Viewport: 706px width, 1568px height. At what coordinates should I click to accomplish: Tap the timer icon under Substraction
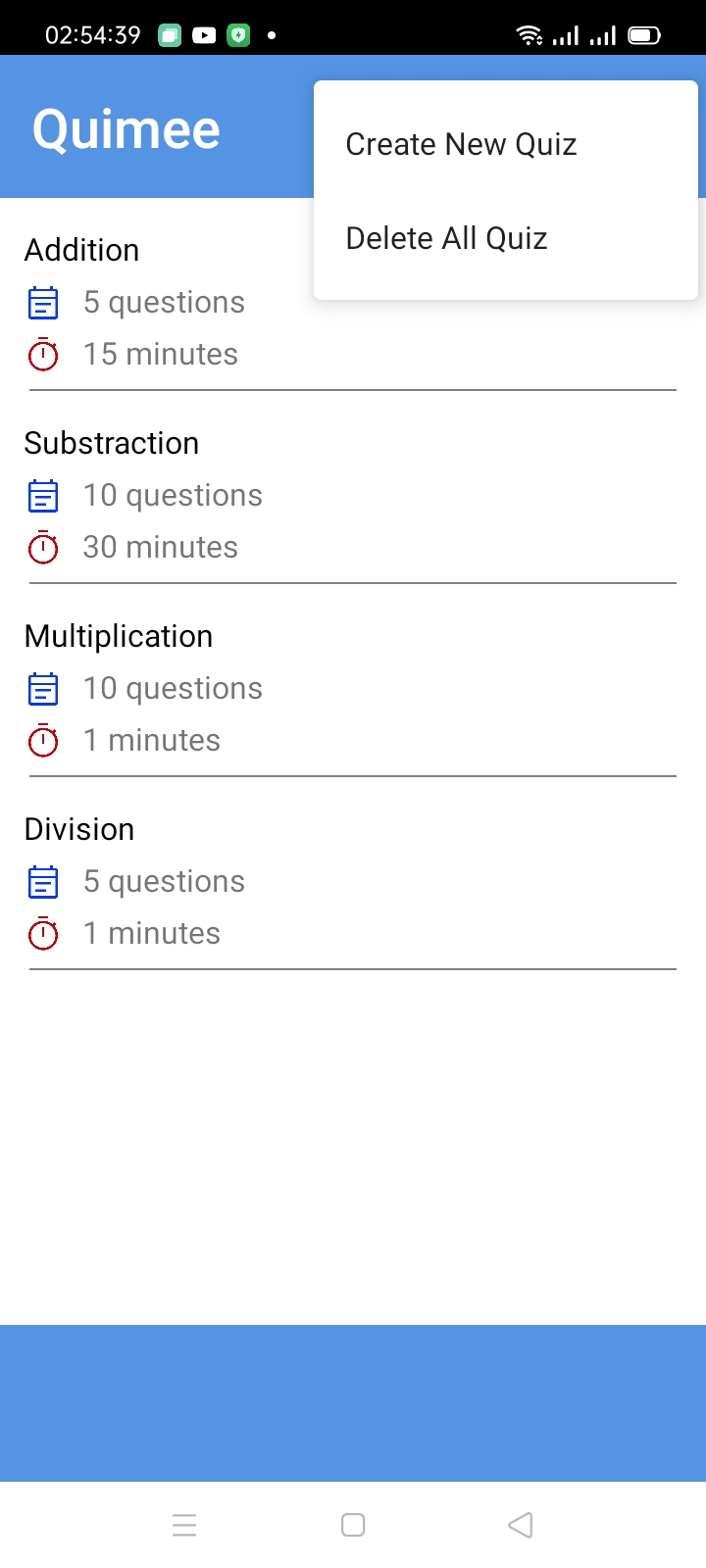(43, 547)
